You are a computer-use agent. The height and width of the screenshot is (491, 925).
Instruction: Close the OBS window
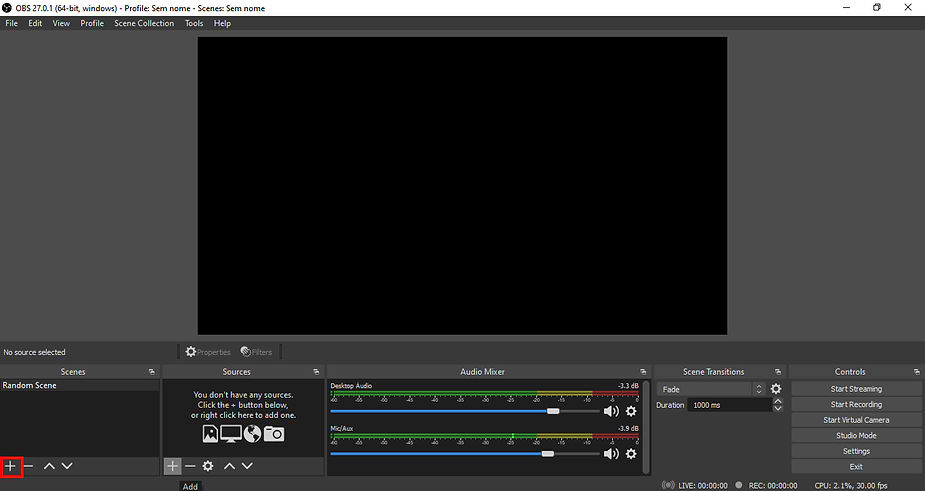pos(908,8)
